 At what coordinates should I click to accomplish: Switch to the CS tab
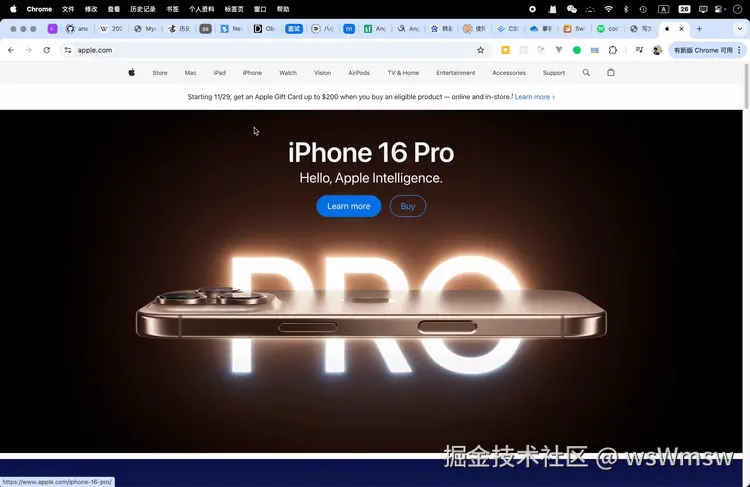[507, 29]
